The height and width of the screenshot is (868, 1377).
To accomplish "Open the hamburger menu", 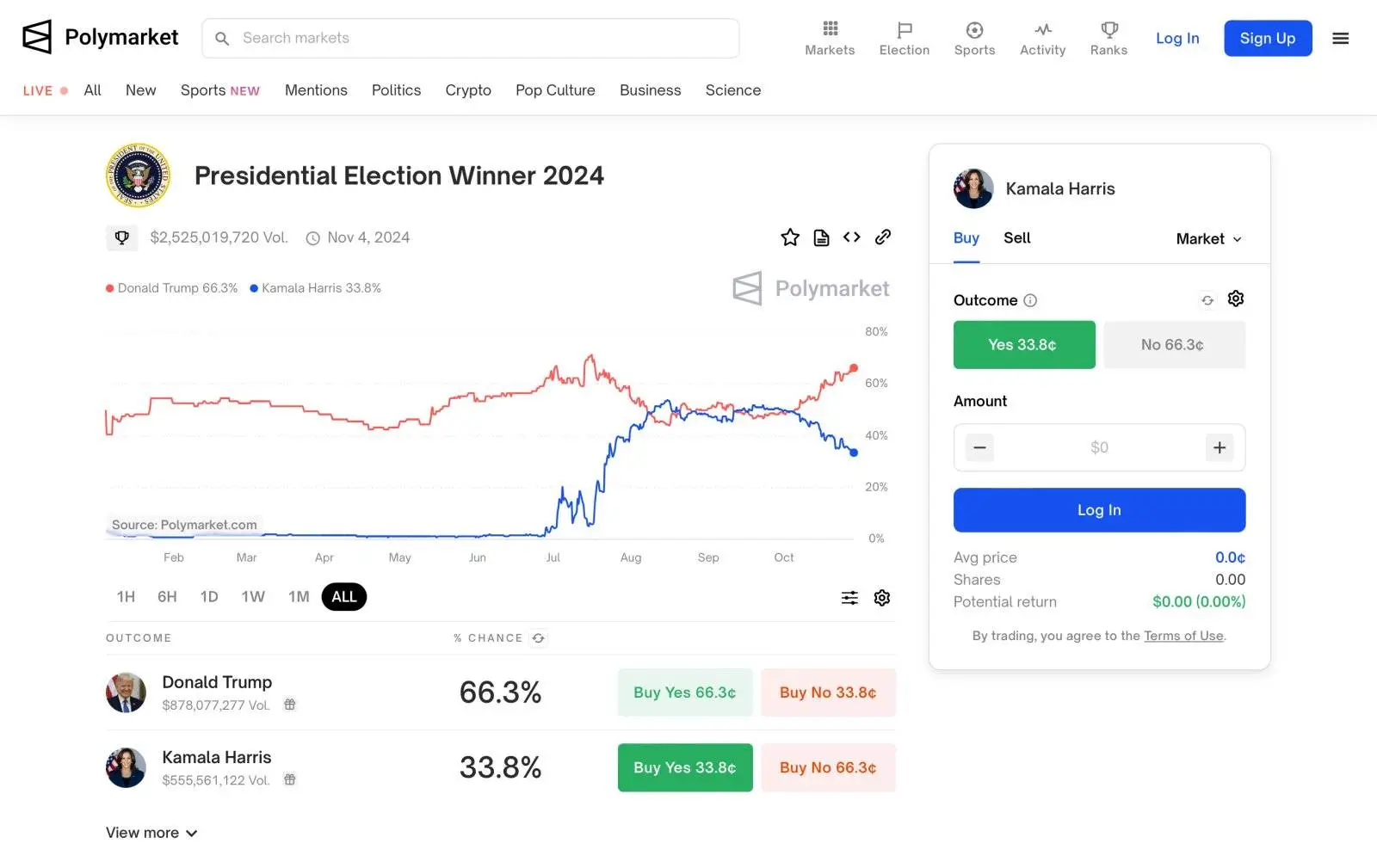I will (1340, 39).
